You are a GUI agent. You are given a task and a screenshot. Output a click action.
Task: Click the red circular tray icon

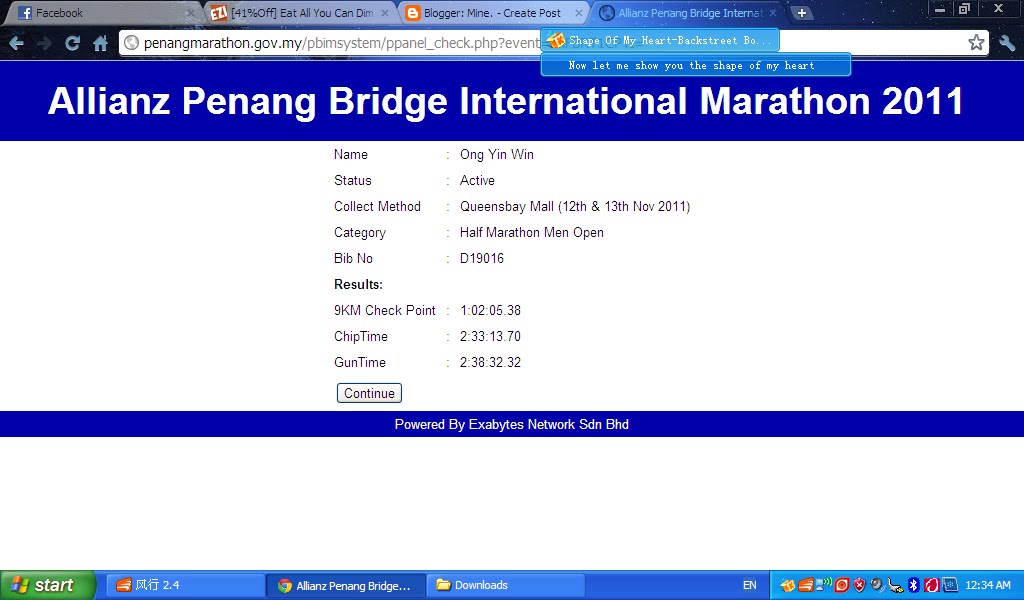pos(842,585)
